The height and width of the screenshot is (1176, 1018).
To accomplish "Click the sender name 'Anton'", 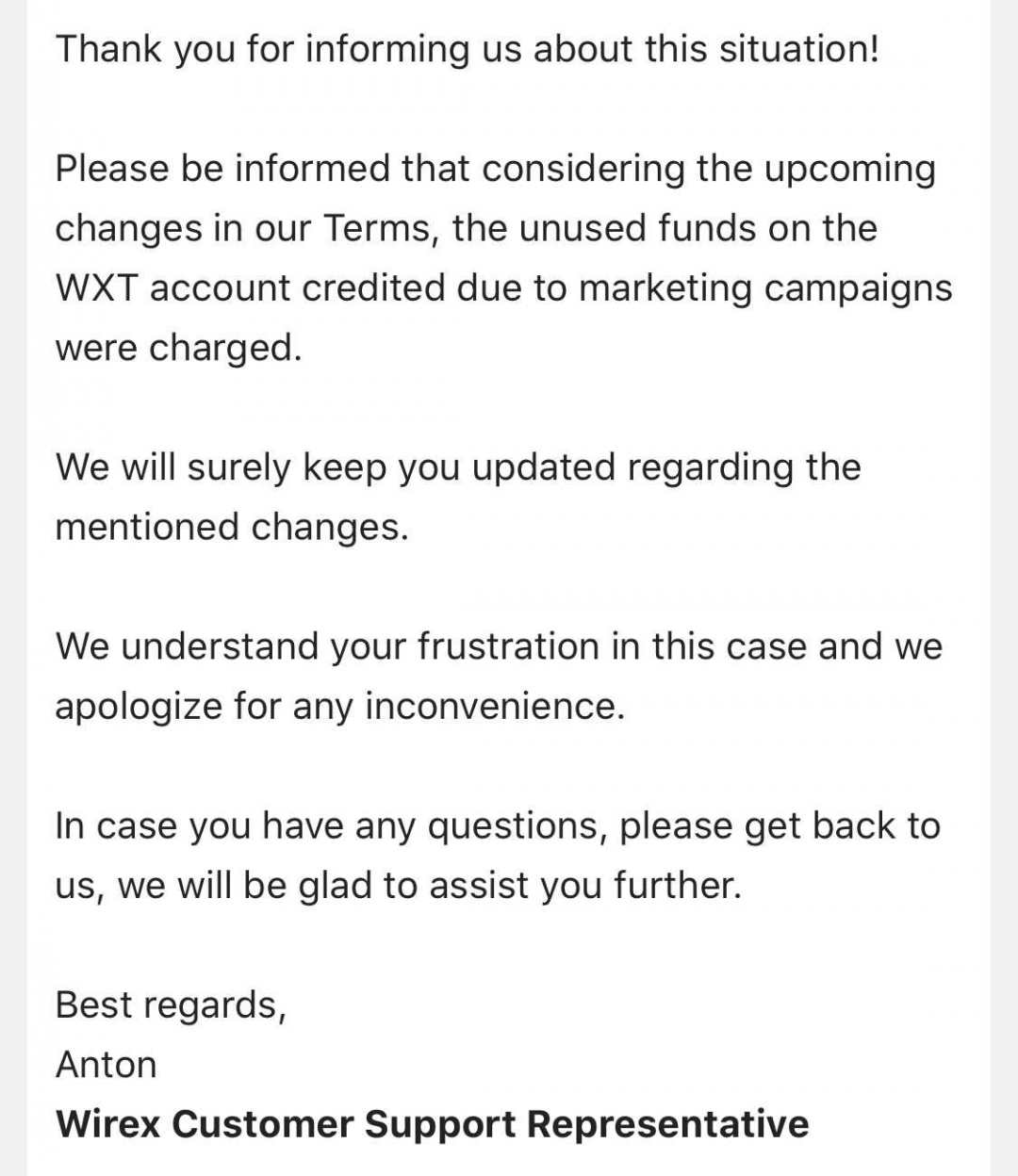I will coord(107,1065).
